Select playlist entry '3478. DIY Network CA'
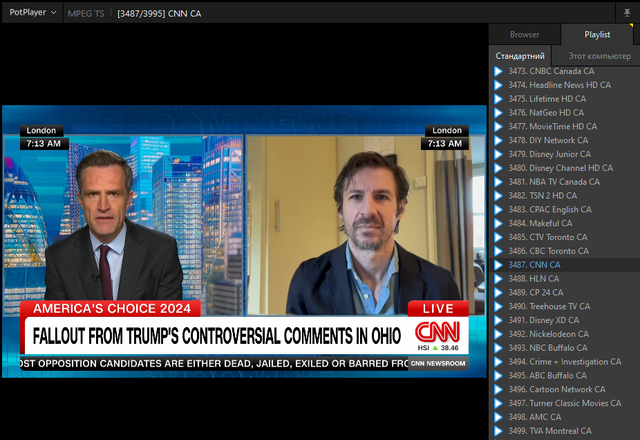This screenshot has height=440, width=640. pyautogui.click(x=565, y=141)
